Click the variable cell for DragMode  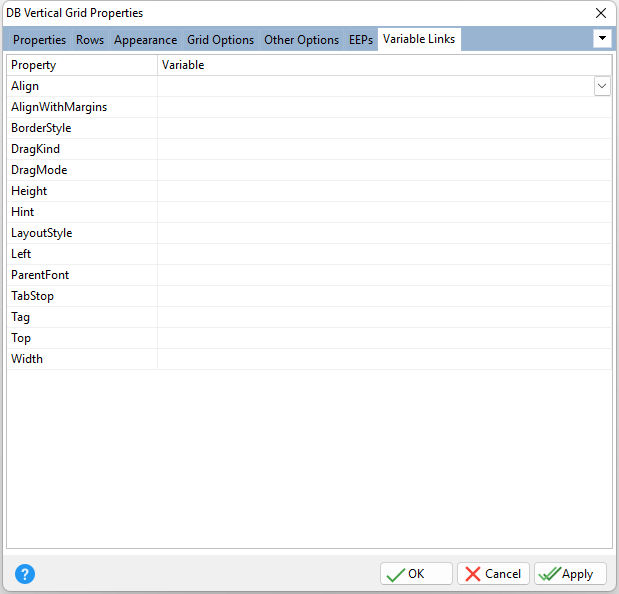[385, 170]
